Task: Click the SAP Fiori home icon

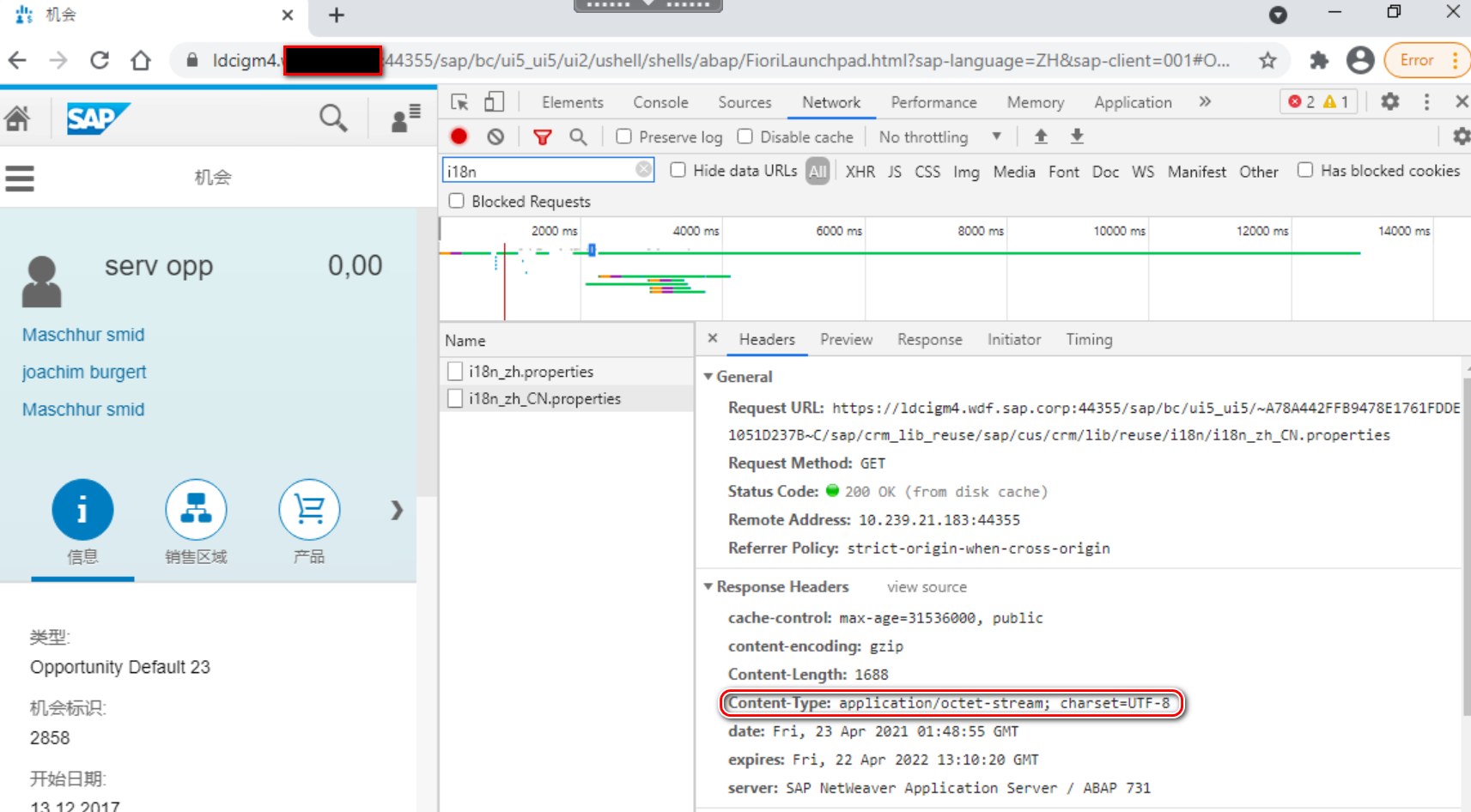Action: point(17,118)
